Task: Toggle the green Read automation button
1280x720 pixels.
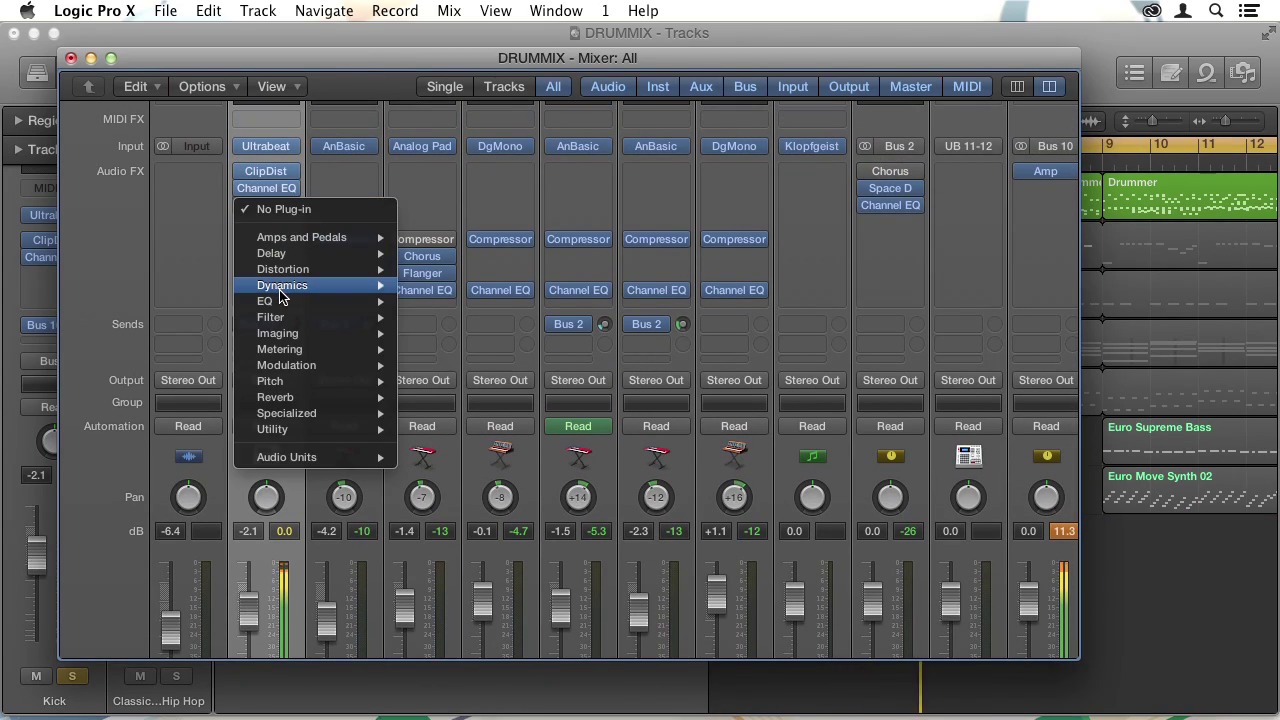Action: [x=578, y=426]
